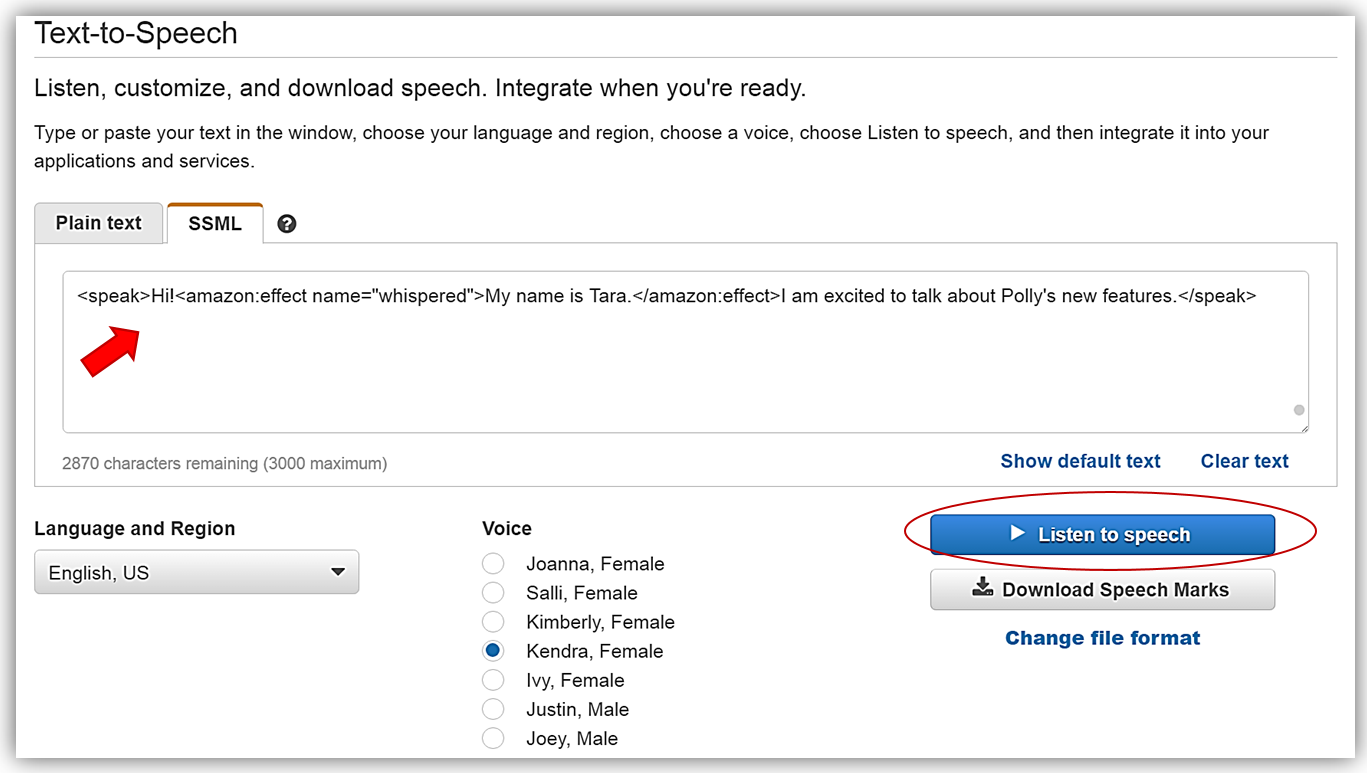Screen dimensions: 1367x773
Task: Click the SSML help question mark icon
Action: (x=287, y=224)
